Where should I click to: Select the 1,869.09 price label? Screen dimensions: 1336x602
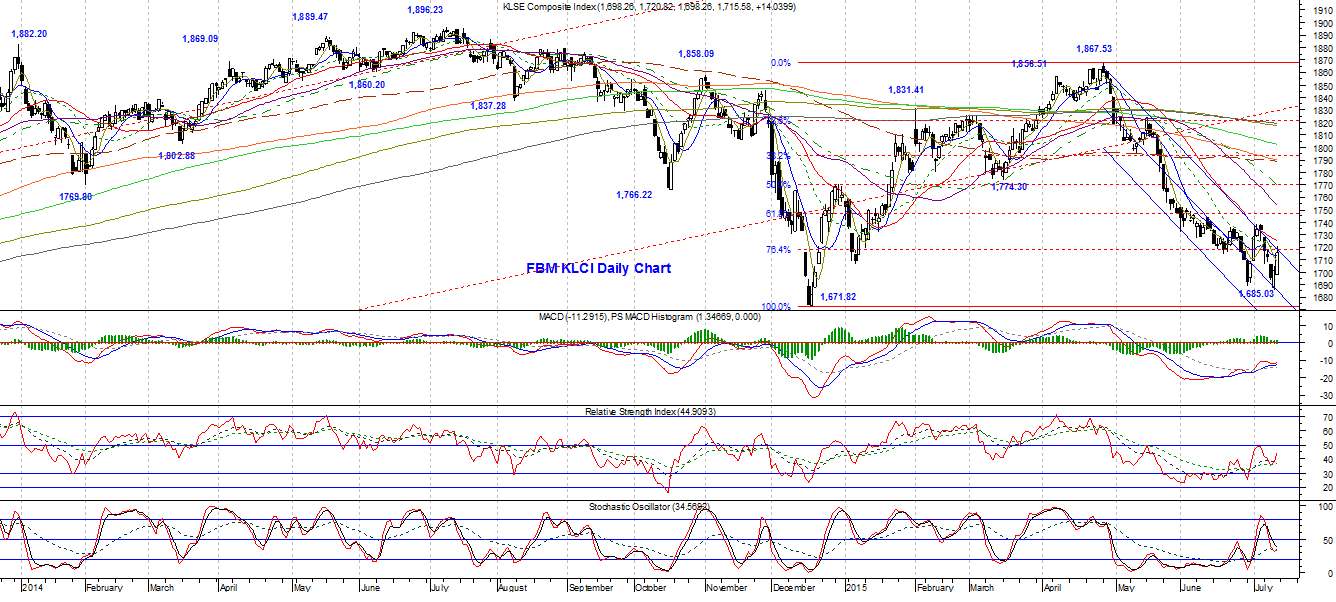click(200, 39)
